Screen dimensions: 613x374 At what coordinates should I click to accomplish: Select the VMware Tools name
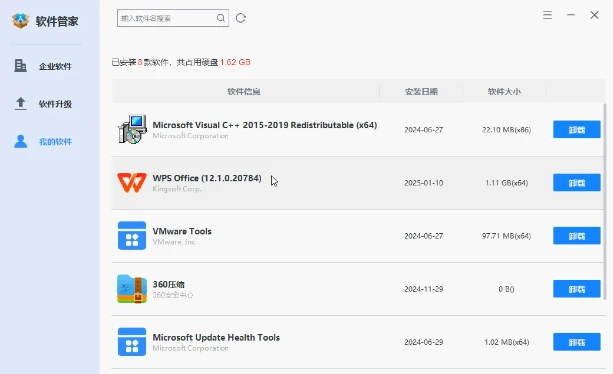pos(182,231)
